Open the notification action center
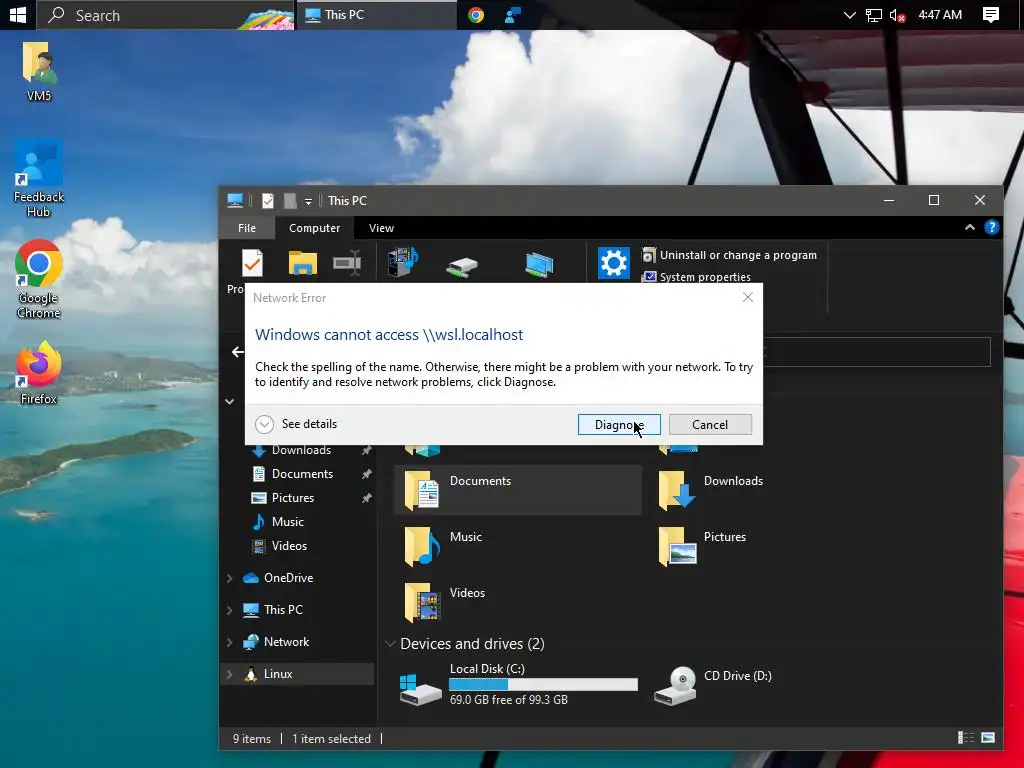The height and width of the screenshot is (768, 1024). [991, 15]
